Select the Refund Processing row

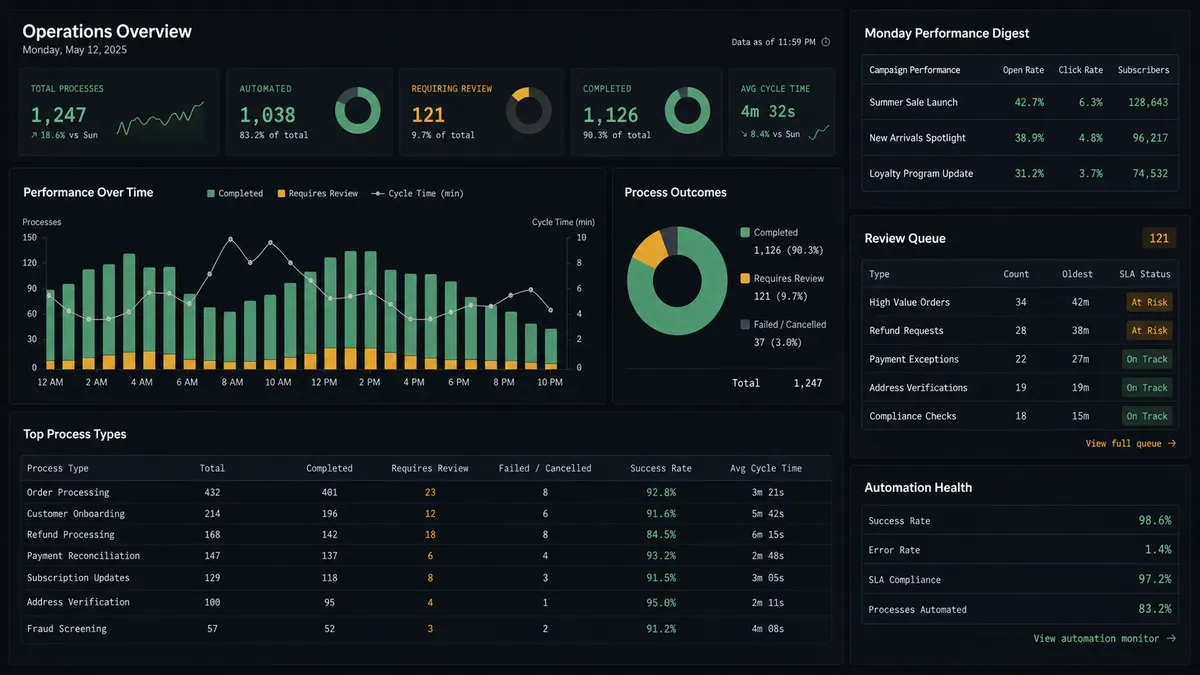[x=426, y=535]
